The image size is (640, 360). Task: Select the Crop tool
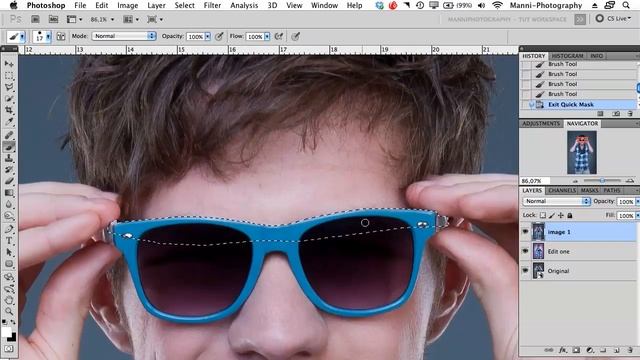point(9,110)
